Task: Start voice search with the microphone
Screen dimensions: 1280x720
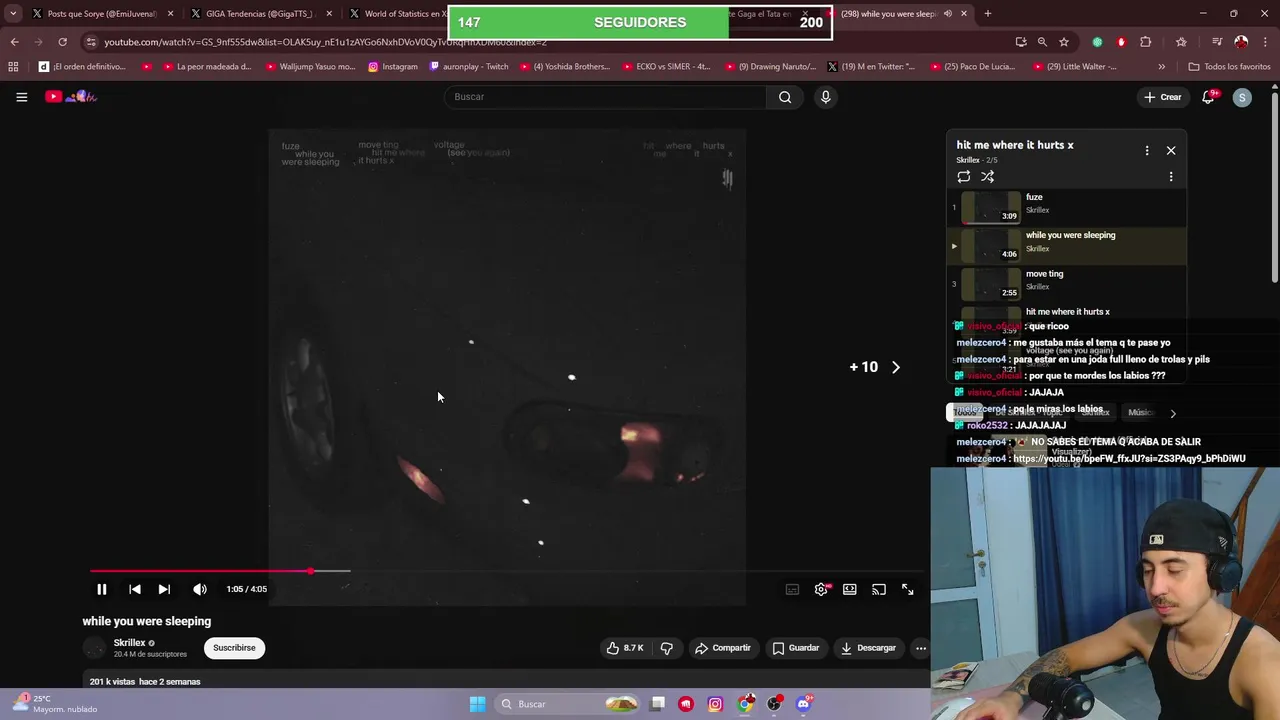Action: [x=825, y=97]
